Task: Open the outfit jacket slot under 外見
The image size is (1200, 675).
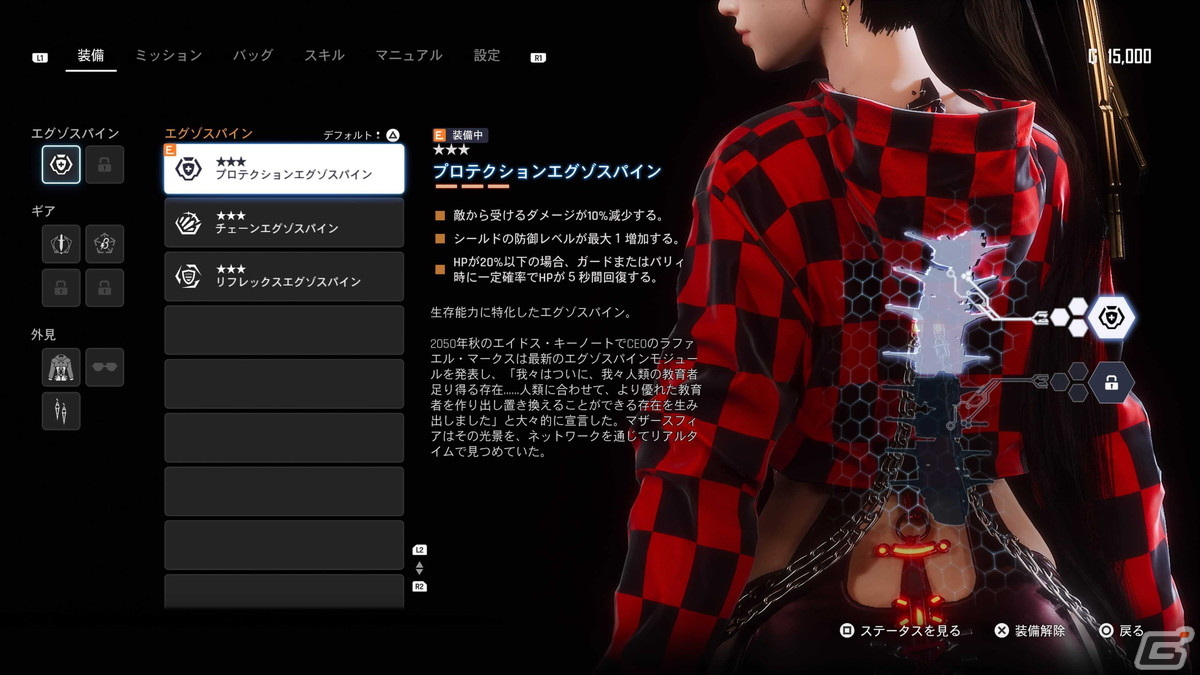Action: (x=61, y=367)
